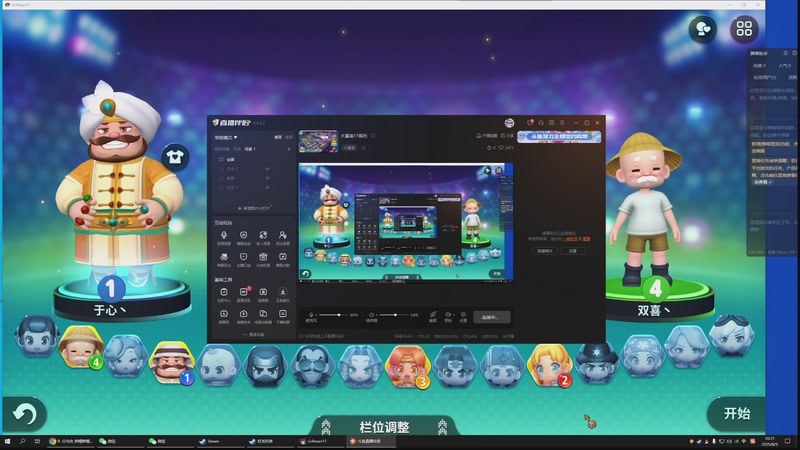Open the user-with-badge icon in first interaction row
The height and width of the screenshot is (450, 800).
pos(283,237)
